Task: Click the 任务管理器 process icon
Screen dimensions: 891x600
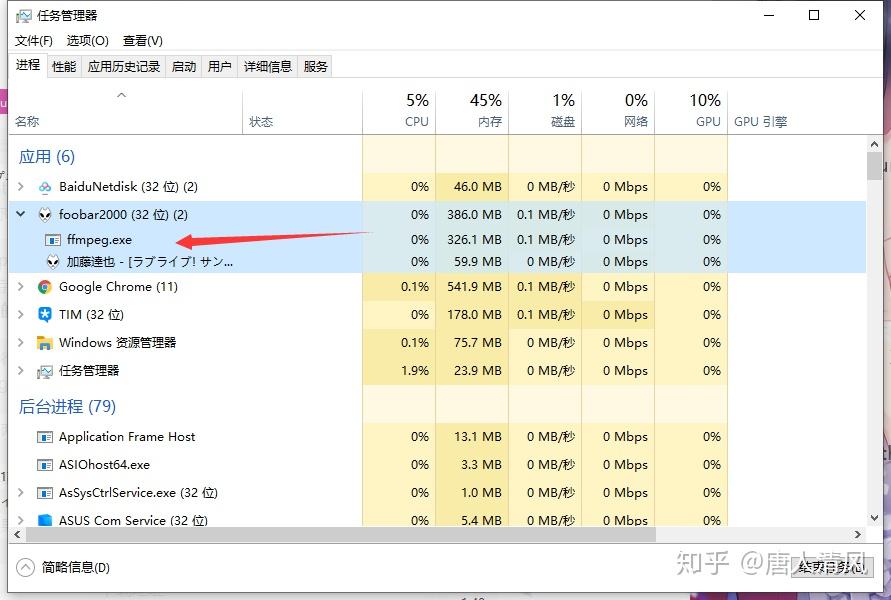Action: point(43,370)
